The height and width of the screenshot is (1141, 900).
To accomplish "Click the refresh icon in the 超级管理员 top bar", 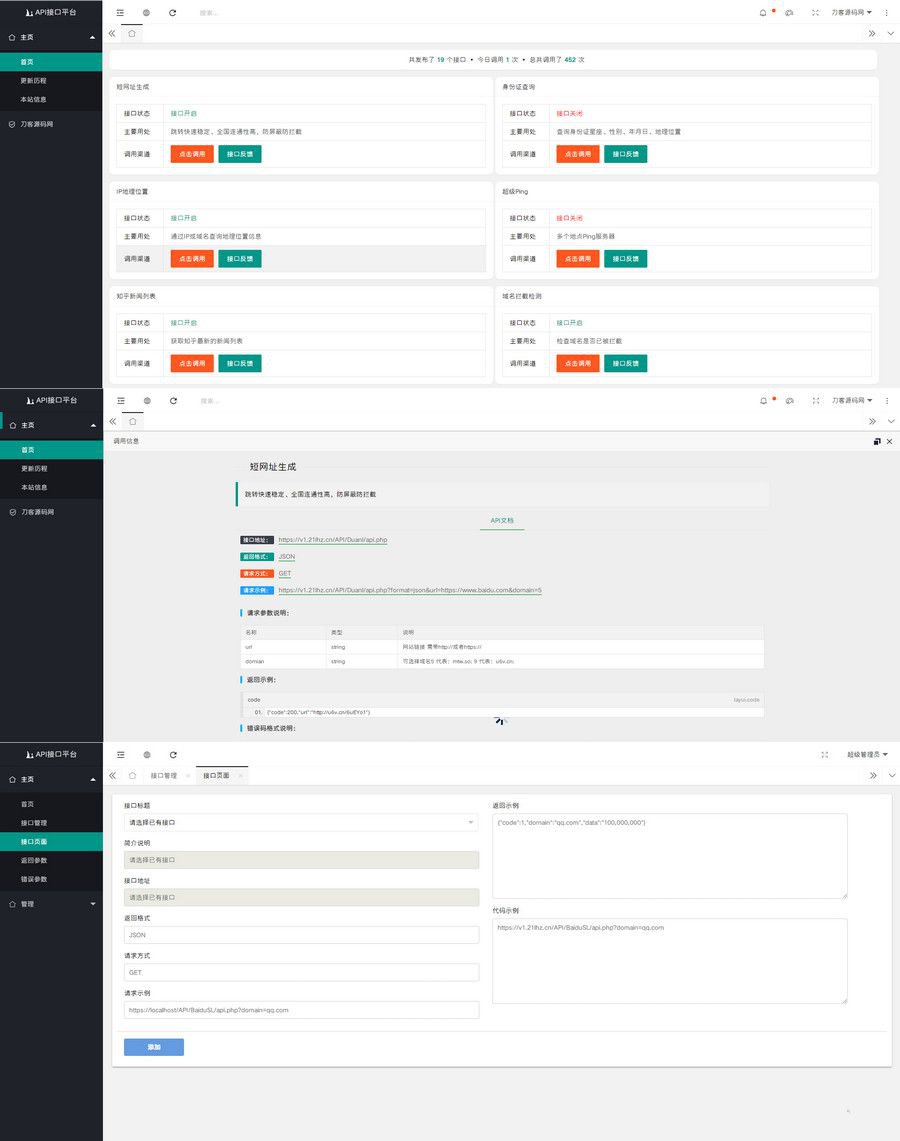I will pyautogui.click(x=173, y=755).
